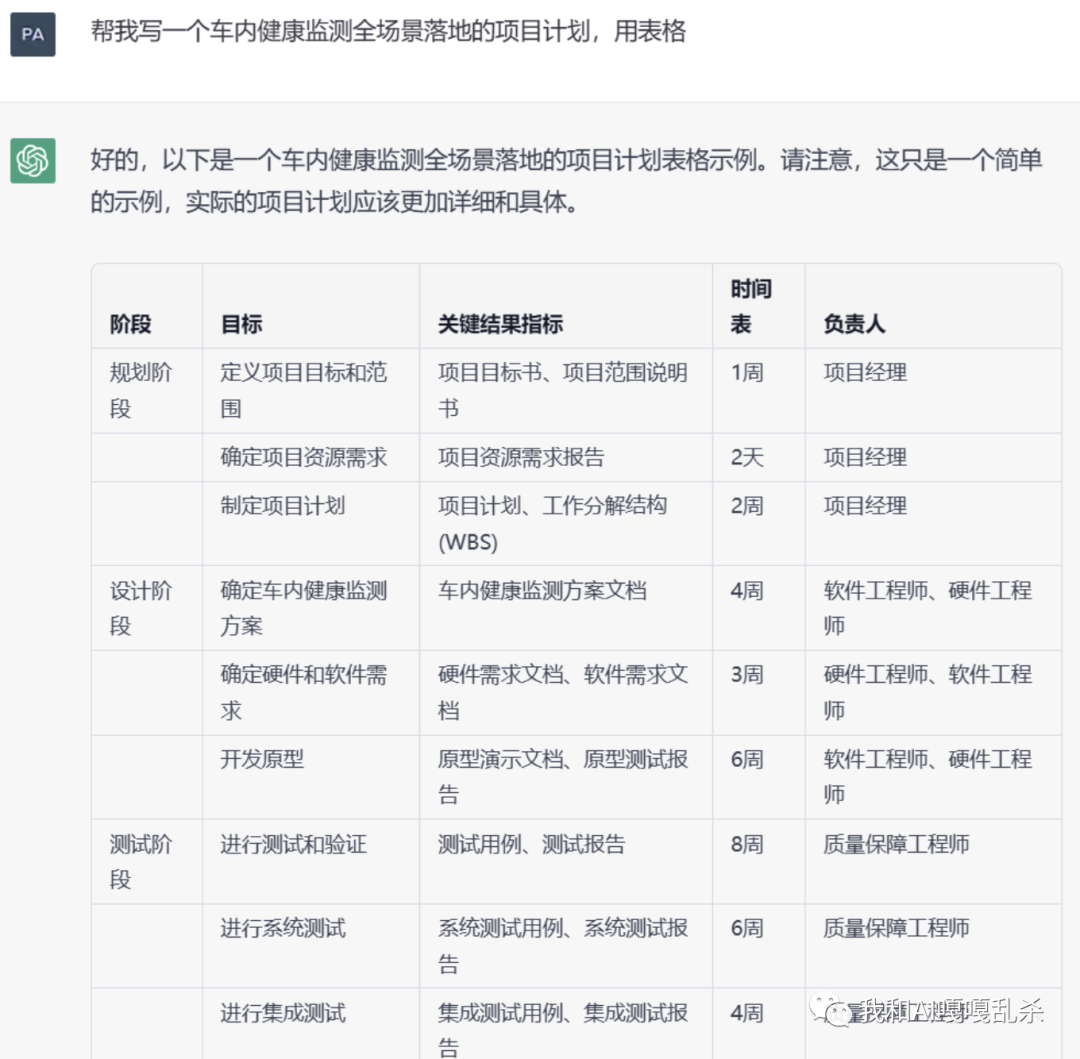Select the 负责人 column header
Viewport: 1080px width, 1059px height.
point(854,324)
